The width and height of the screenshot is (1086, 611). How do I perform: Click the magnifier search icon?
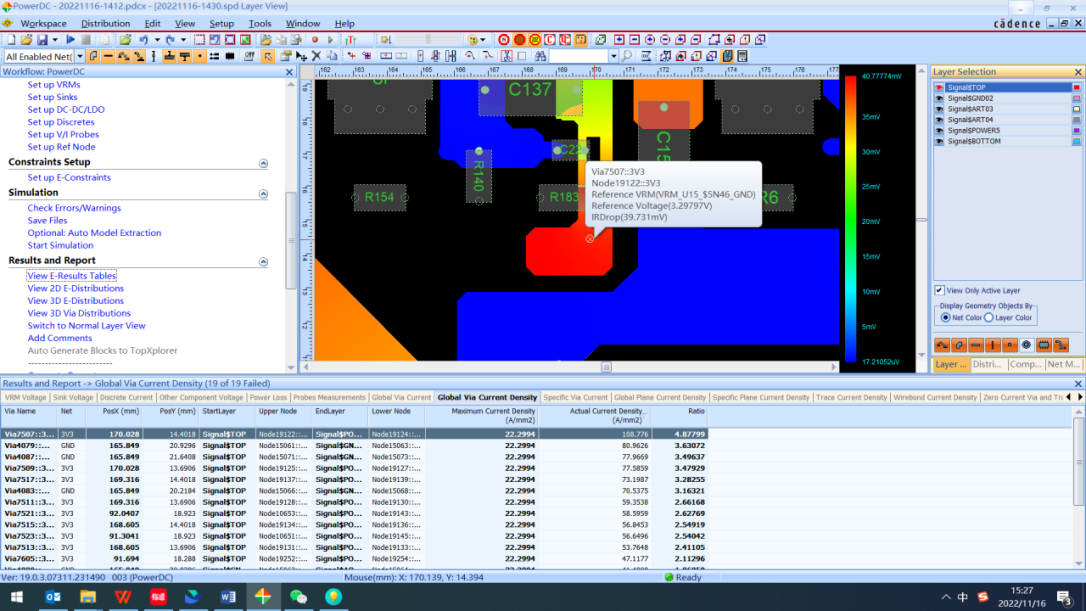click(627, 56)
